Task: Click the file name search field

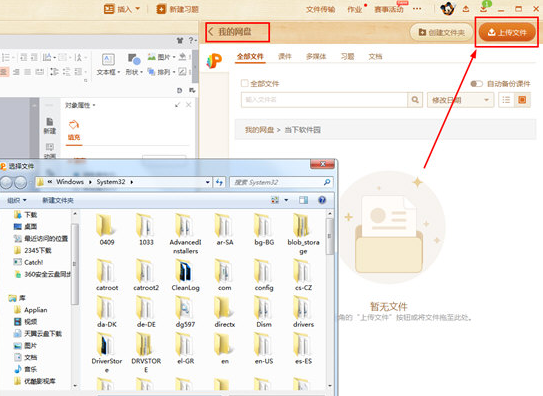Action: (324, 100)
